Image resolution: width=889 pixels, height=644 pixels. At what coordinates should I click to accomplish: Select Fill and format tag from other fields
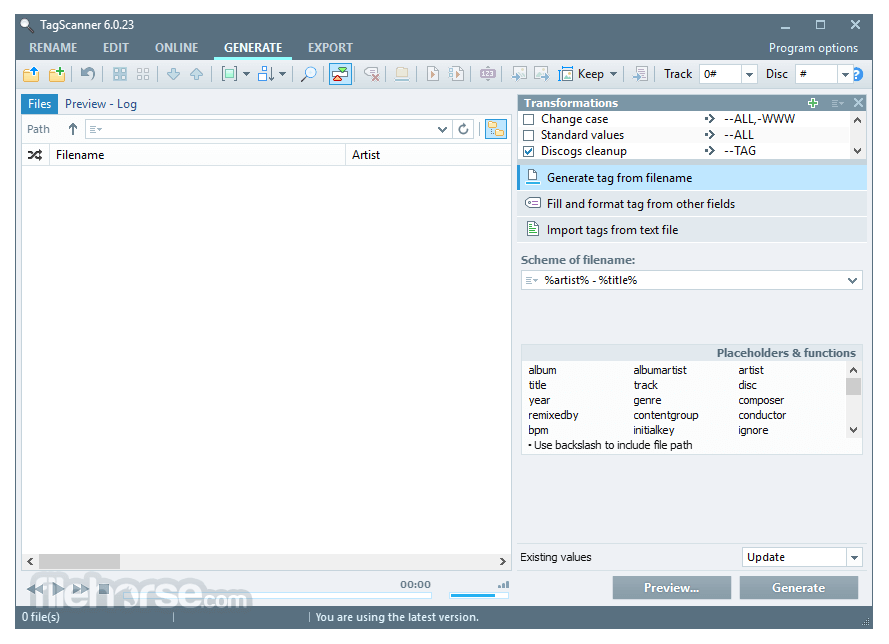click(x=692, y=204)
